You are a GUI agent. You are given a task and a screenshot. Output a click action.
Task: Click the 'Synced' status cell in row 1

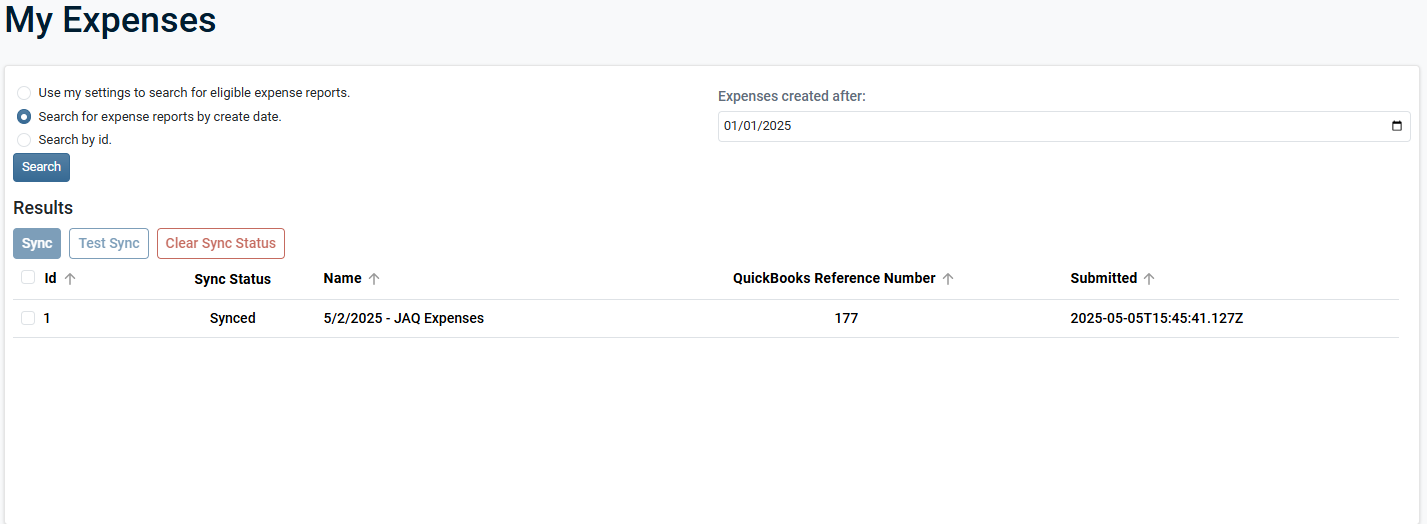(x=232, y=318)
